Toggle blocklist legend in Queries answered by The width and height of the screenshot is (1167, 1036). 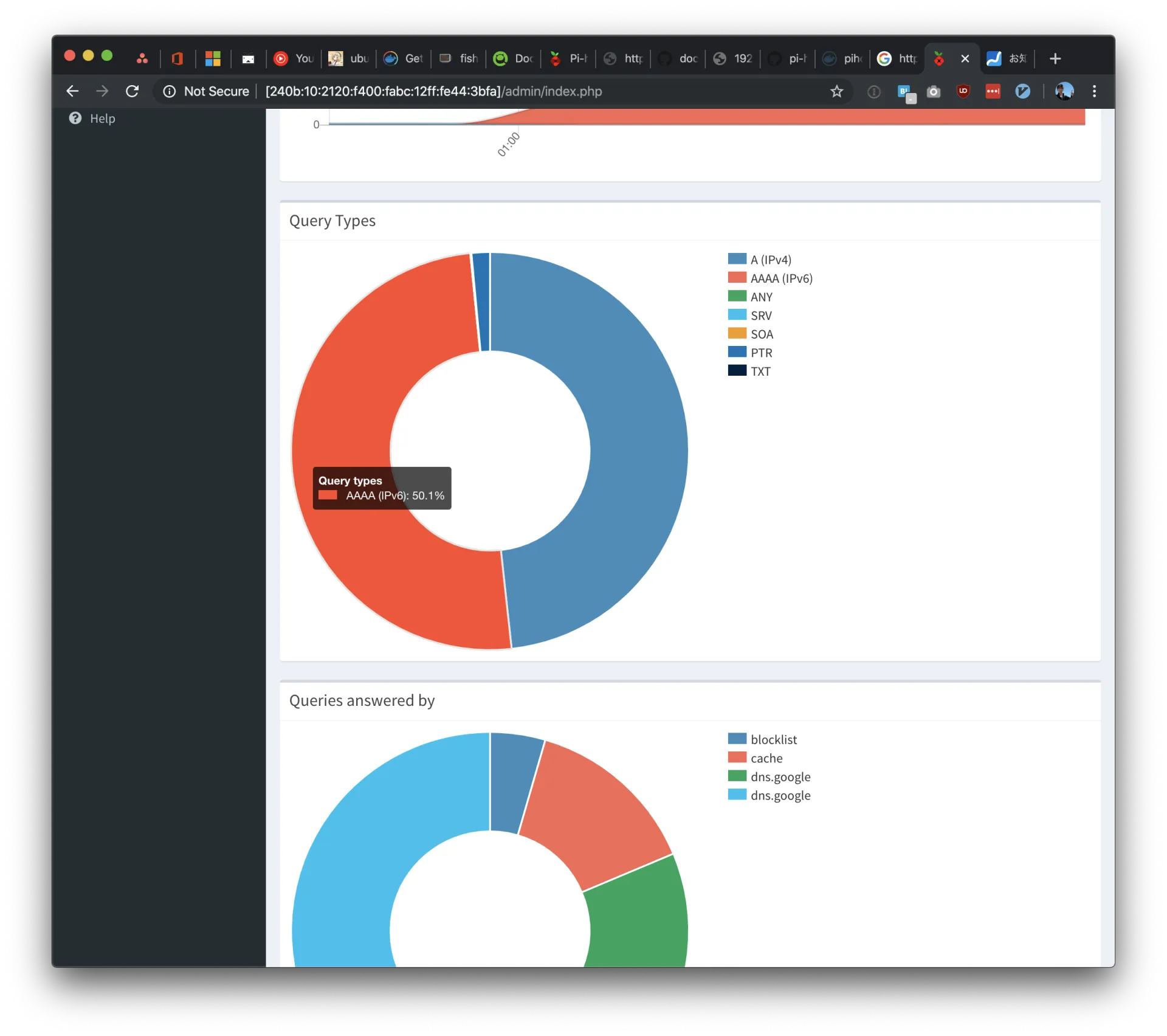(773, 739)
